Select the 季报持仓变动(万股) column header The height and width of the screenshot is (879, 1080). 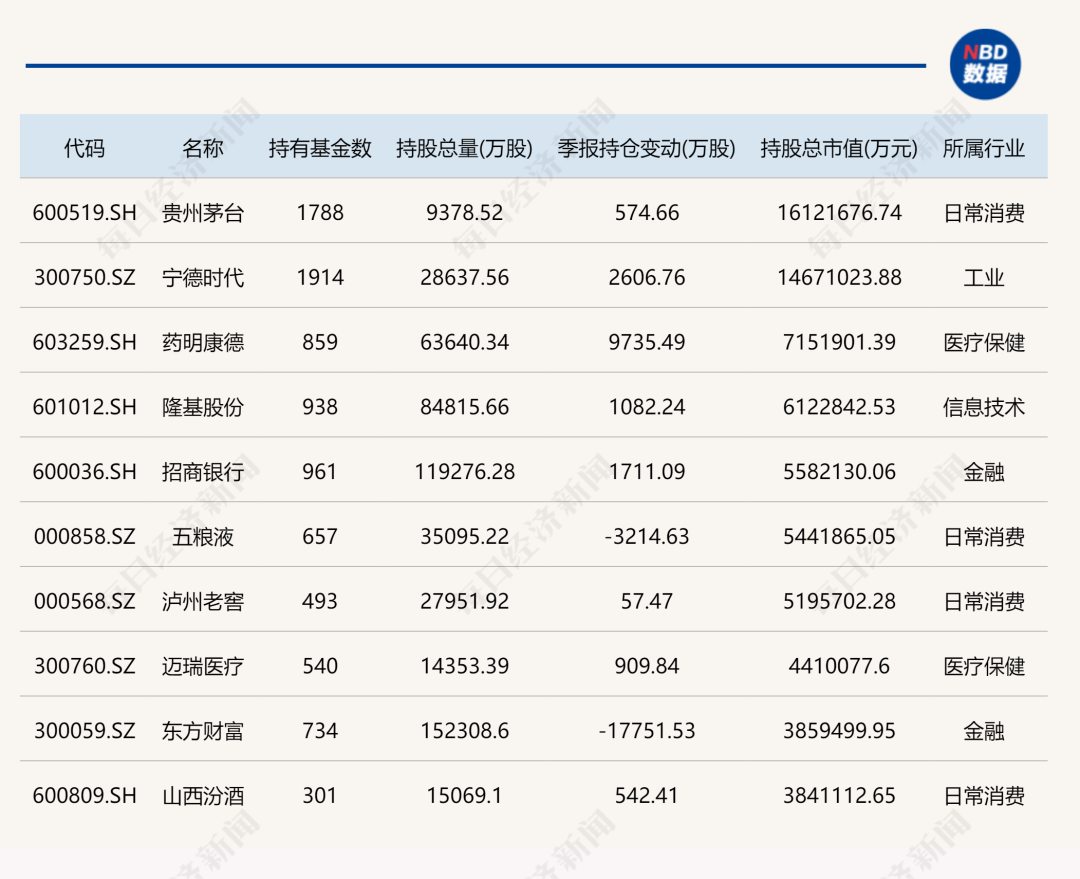(x=646, y=148)
